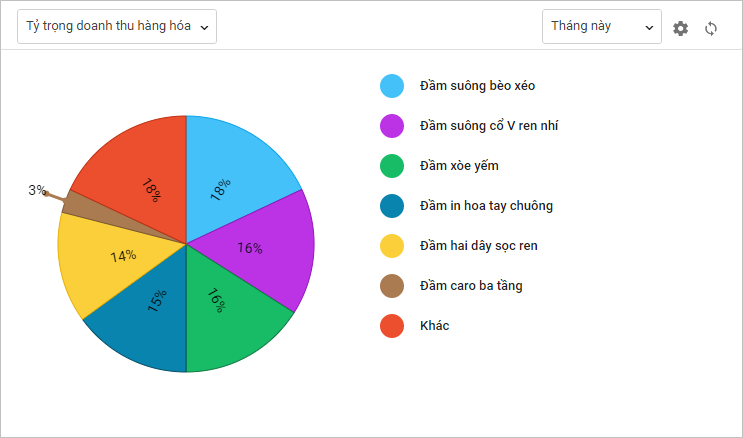Screen dimensions: 743x438
Task: Click the red Khác legend circle
Action: [x=392, y=326]
